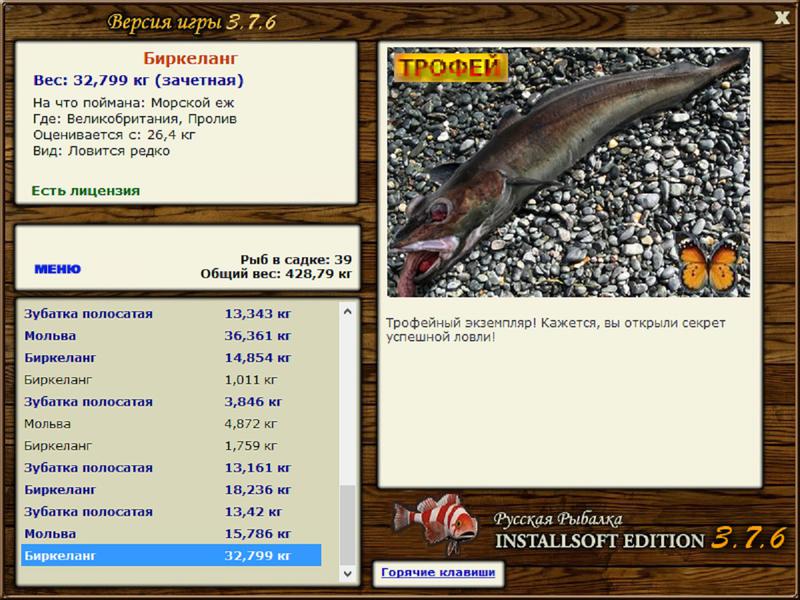Click the ТРОФЕЙ badge on fish photo
Screen dimensions: 800x600
coord(451,67)
